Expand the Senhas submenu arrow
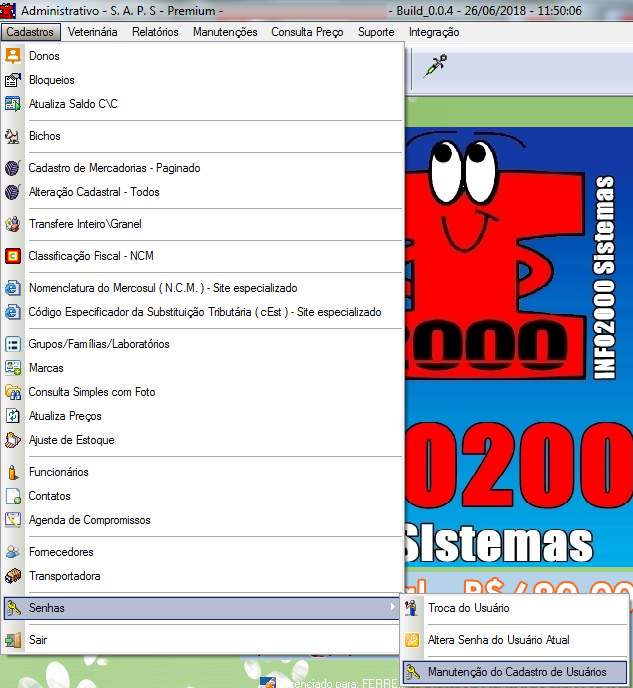 click(x=393, y=607)
